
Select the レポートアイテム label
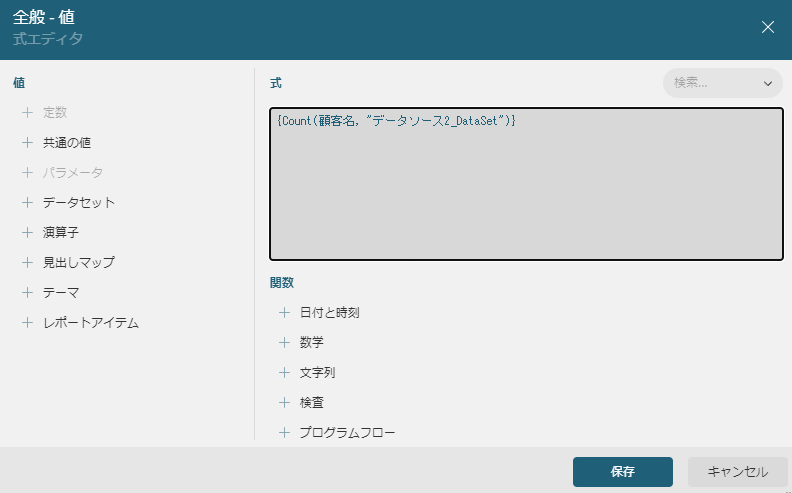pyautogui.click(x=90, y=323)
